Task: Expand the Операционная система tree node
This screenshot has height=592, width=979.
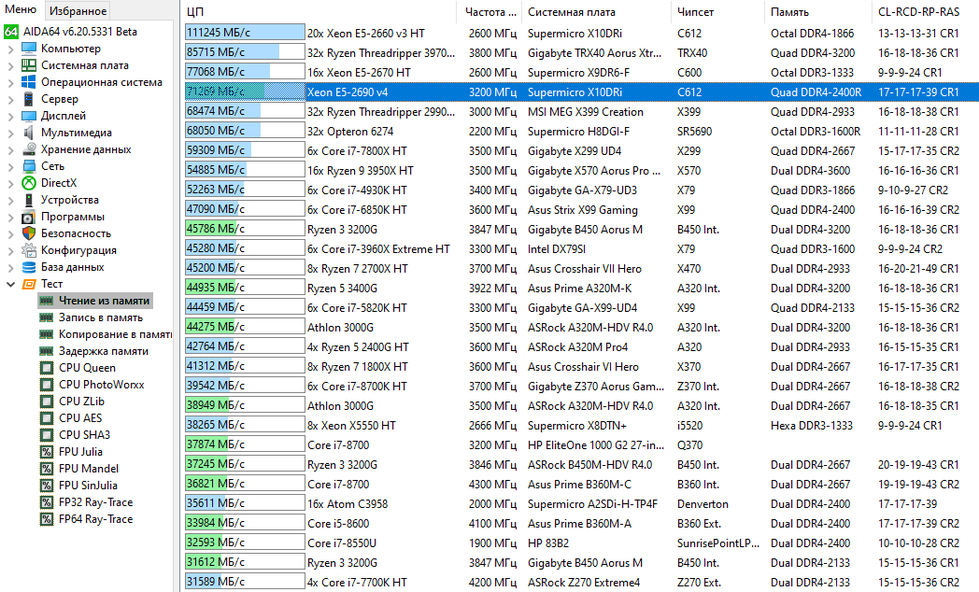Action: pyautogui.click(x=10, y=82)
